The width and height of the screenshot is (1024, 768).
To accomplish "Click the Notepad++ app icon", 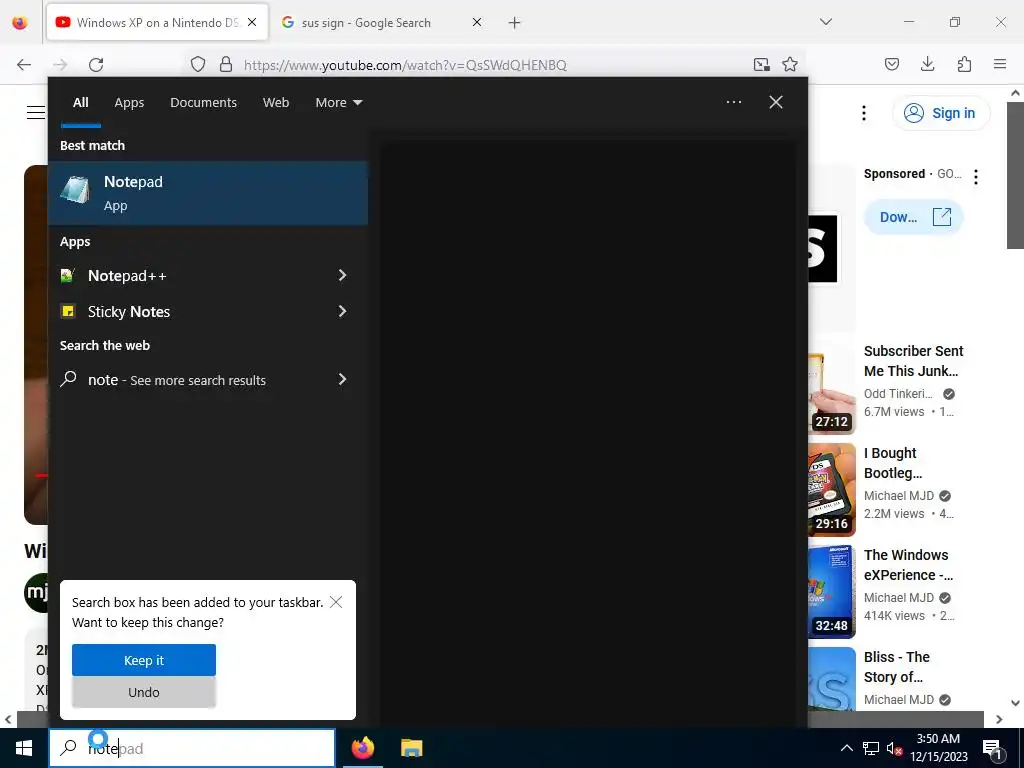I will (67, 276).
